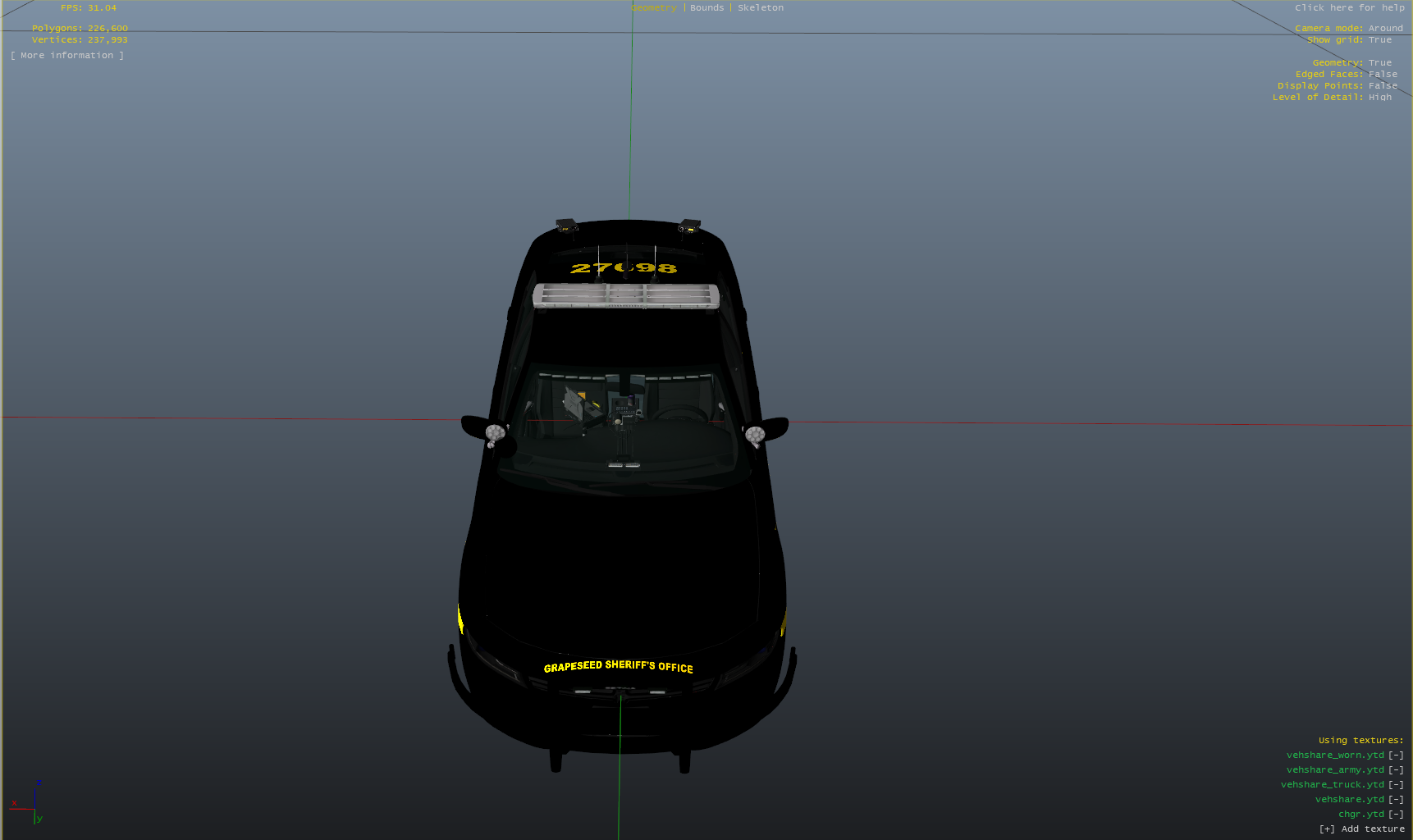
Task: Remove chgr.ytd with its [-] button
Action: pyautogui.click(x=1396, y=815)
